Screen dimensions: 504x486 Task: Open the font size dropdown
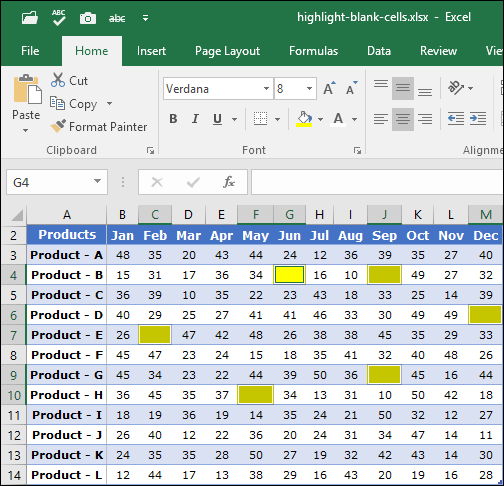point(309,89)
